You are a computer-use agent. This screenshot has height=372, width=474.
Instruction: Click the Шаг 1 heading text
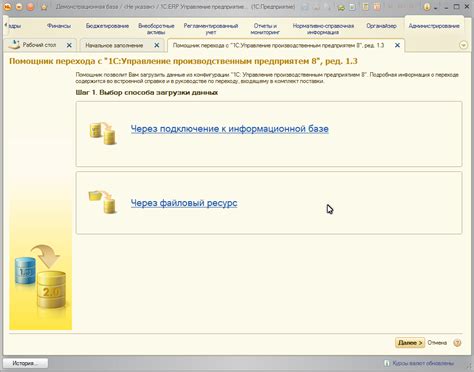click(x=147, y=92)
